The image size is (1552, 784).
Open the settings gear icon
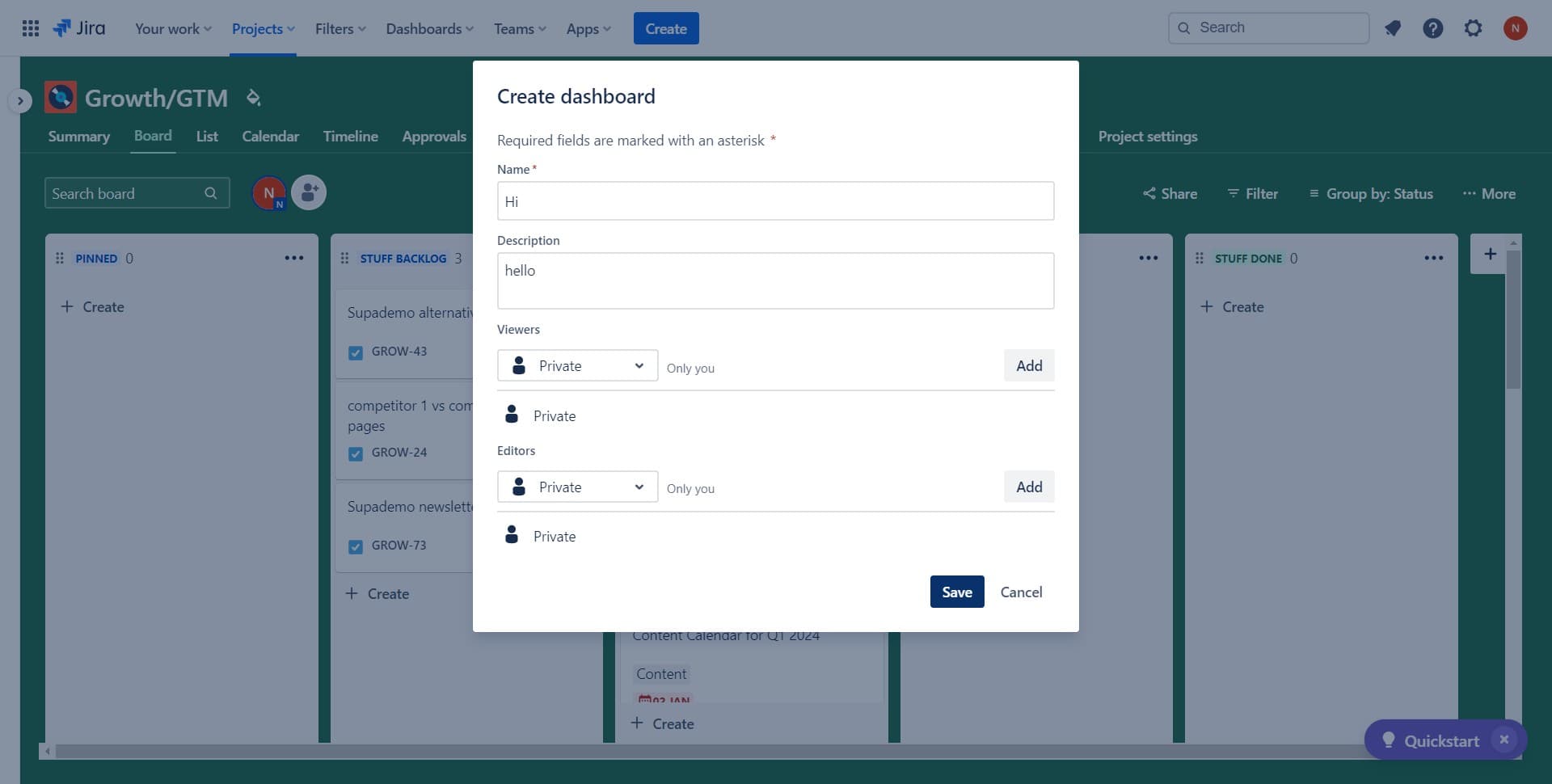click(1473, 28)
